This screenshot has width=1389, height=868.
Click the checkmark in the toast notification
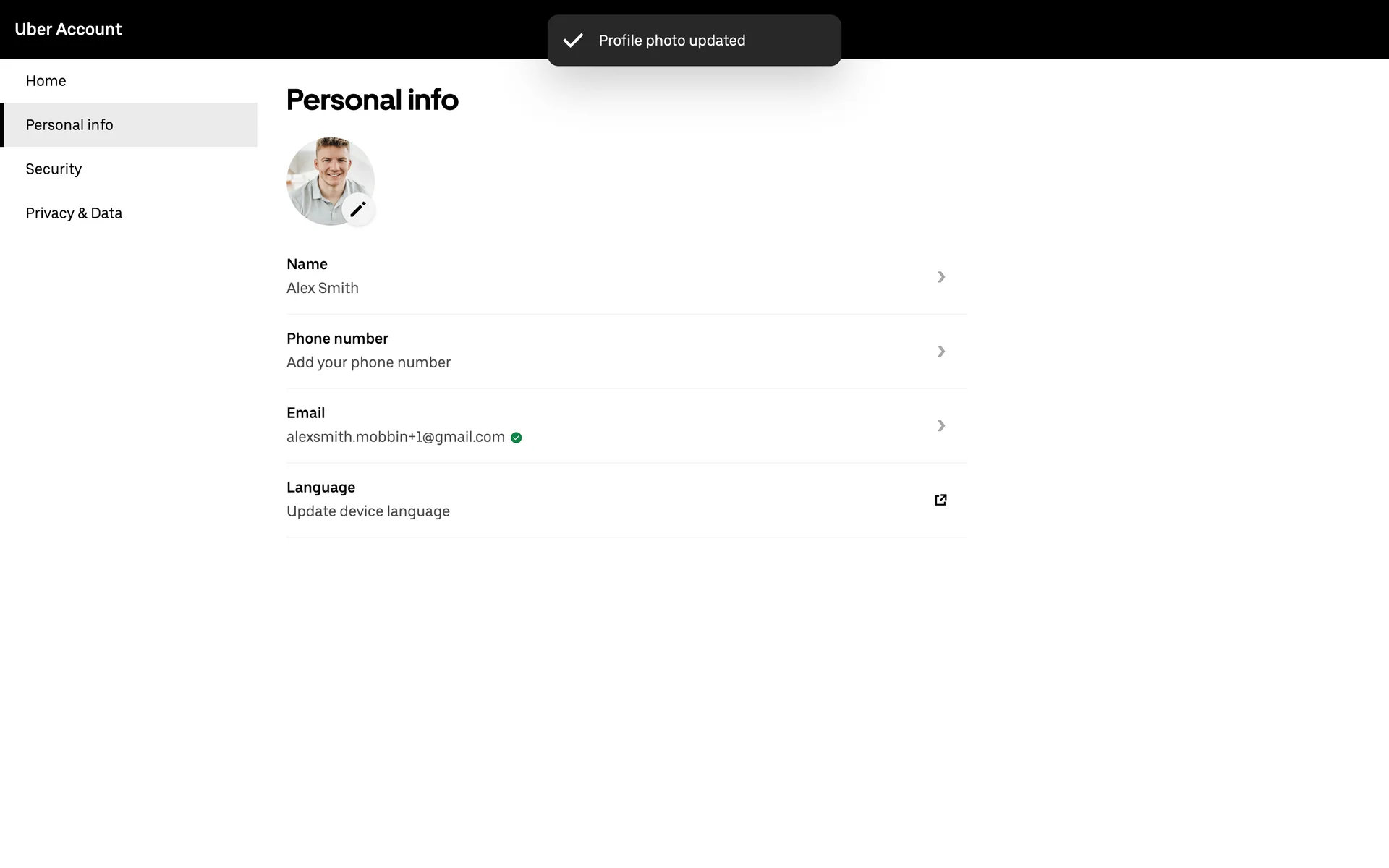(x=573, y=41)
